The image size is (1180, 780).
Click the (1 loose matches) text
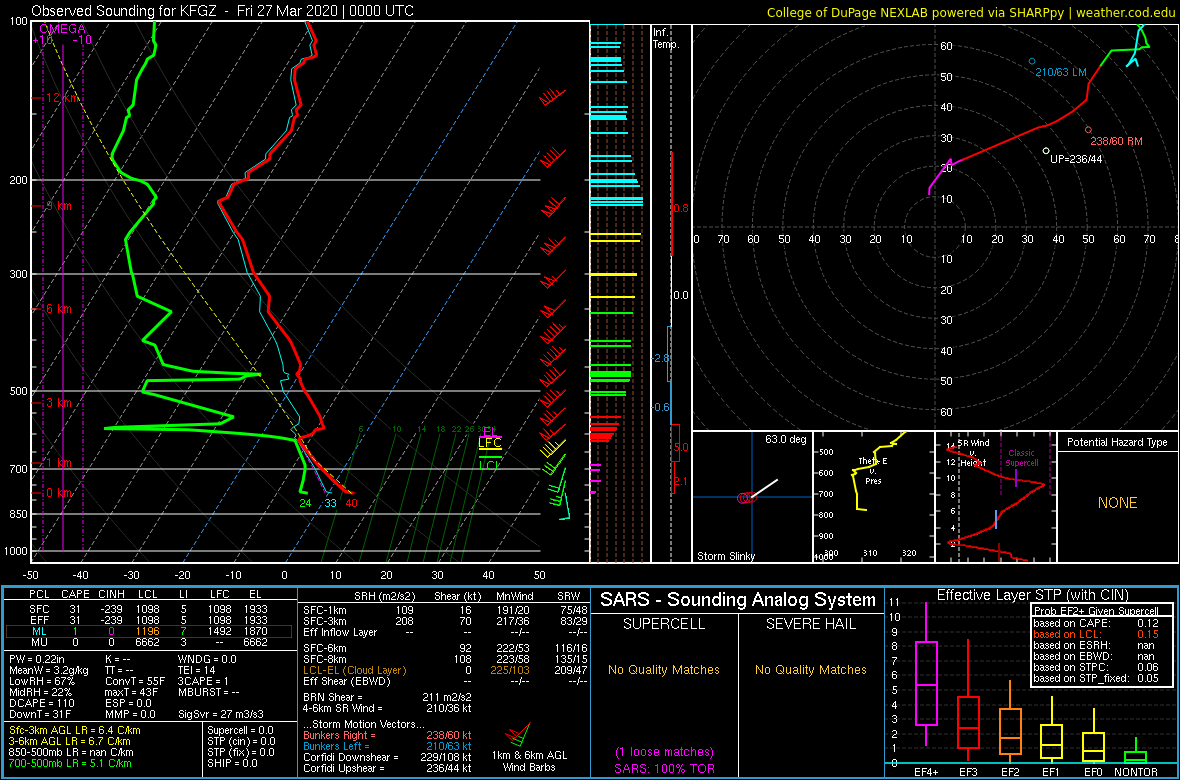(x=665, y=752)
